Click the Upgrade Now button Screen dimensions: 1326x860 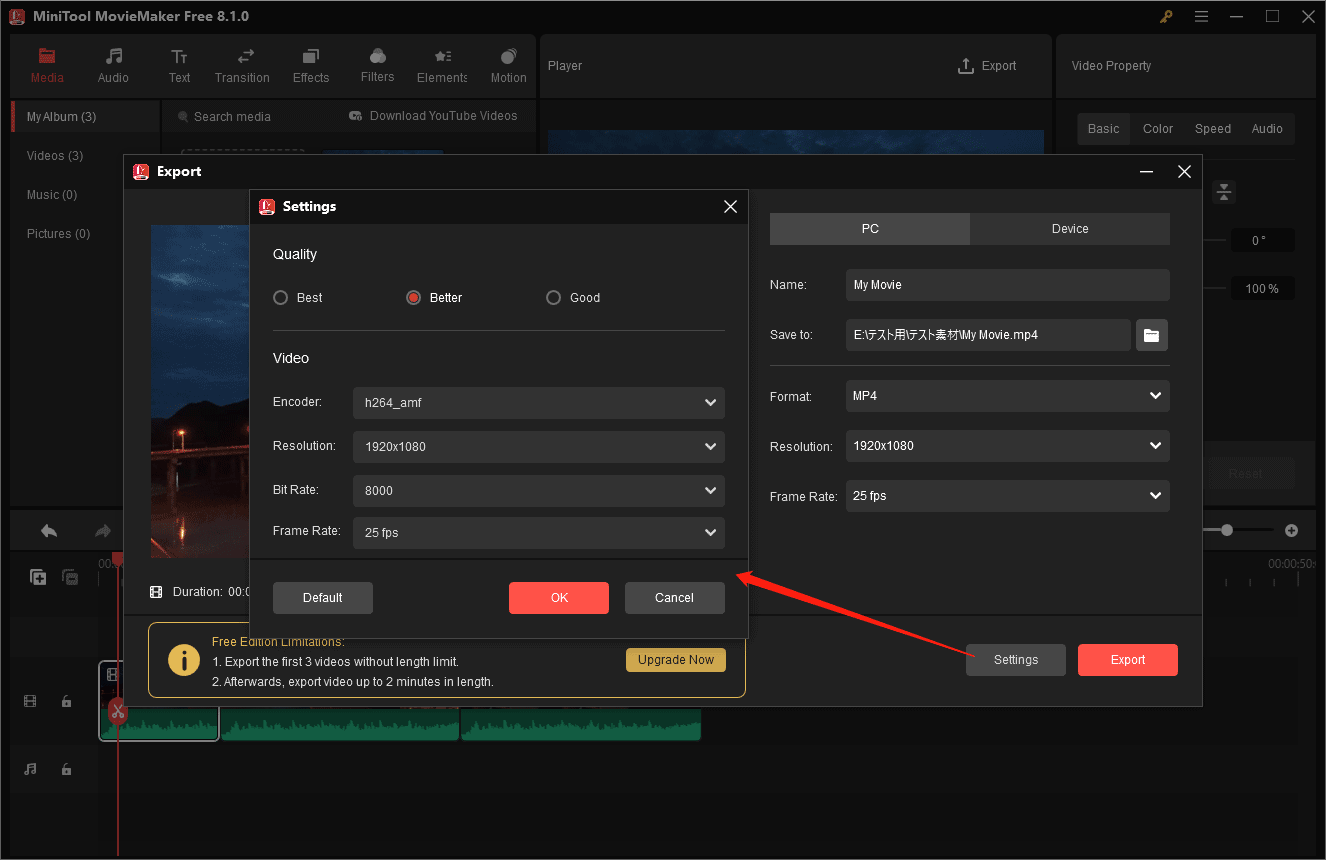[676, 660]
